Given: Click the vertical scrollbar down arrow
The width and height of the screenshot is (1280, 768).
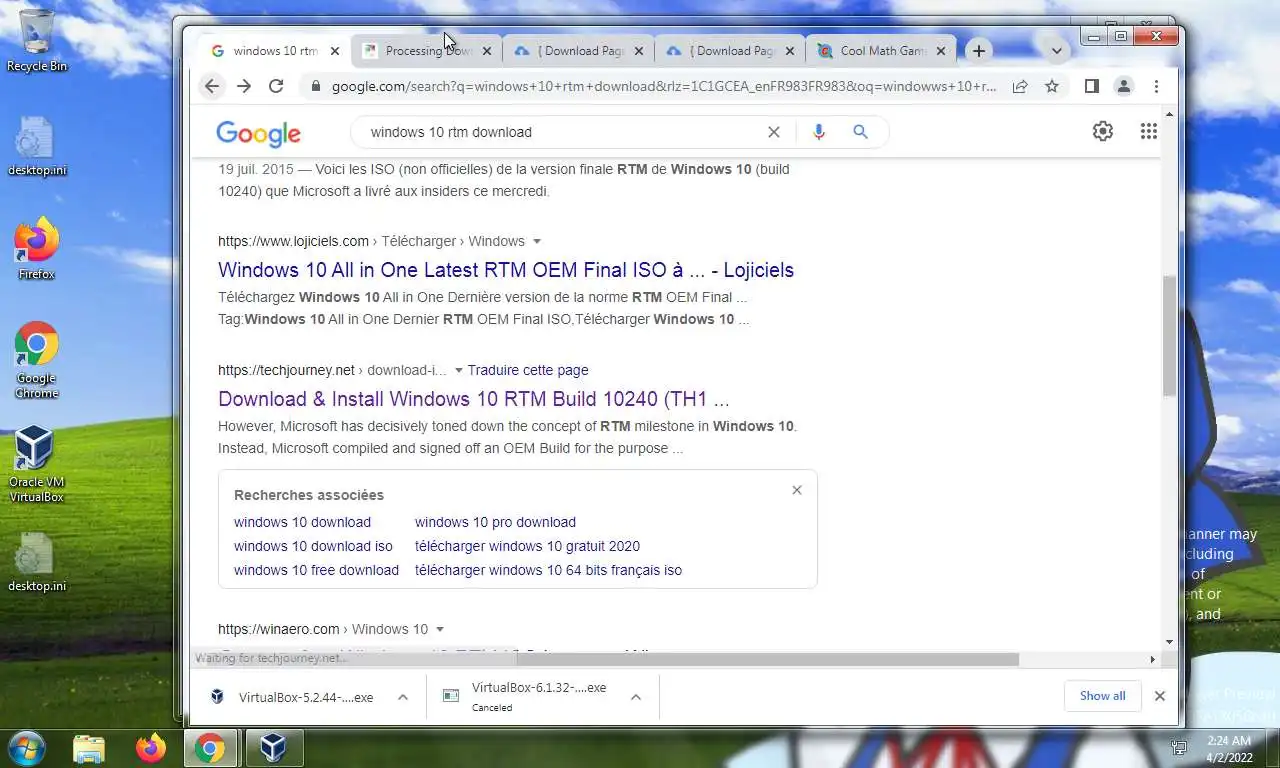Looking at the screenshot, I should [1169, 642].
